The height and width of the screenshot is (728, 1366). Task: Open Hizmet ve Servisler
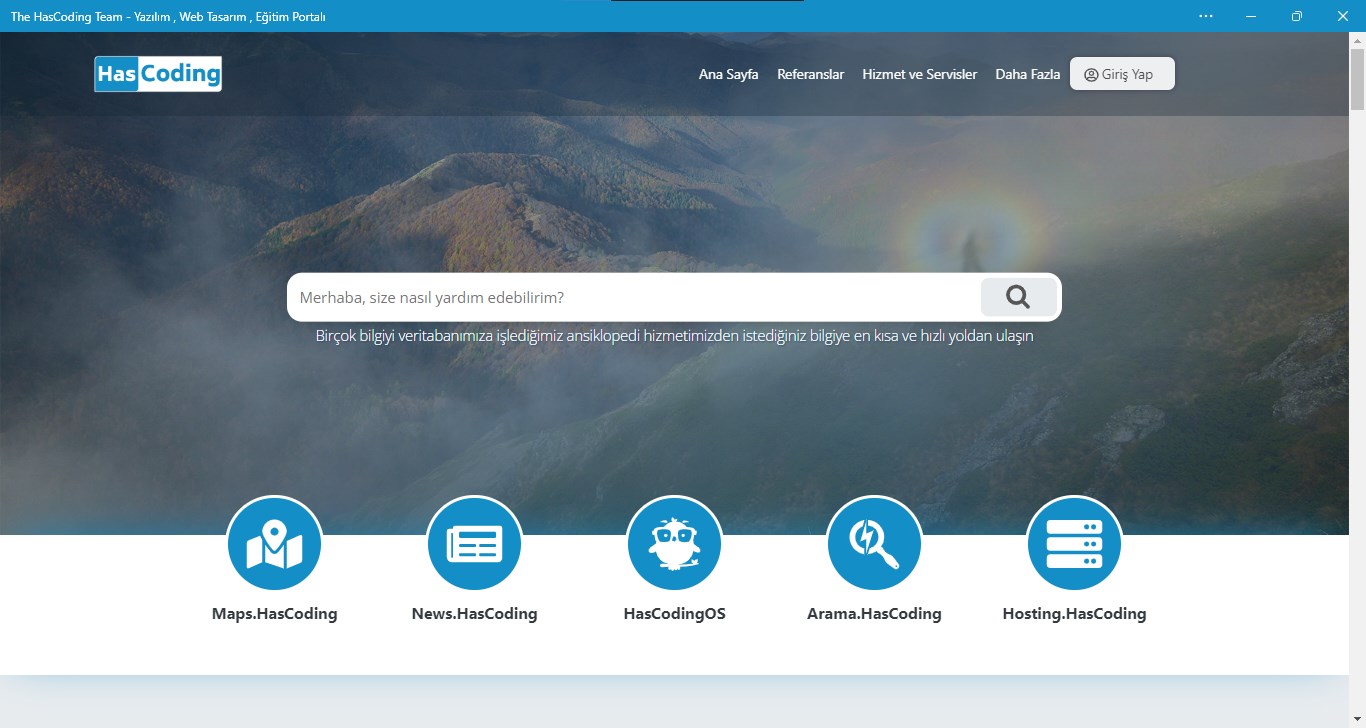[920, 74]
